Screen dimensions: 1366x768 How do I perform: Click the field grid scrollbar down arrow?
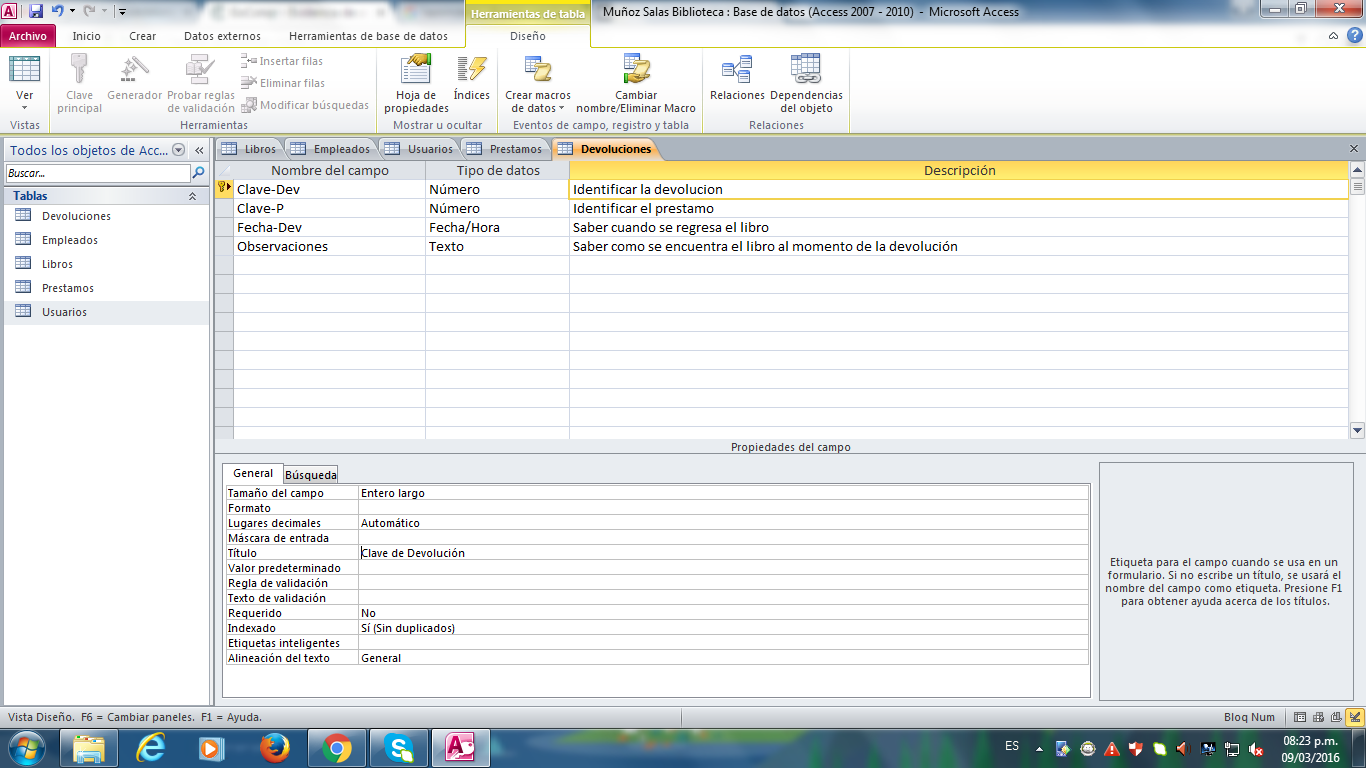1357,430
